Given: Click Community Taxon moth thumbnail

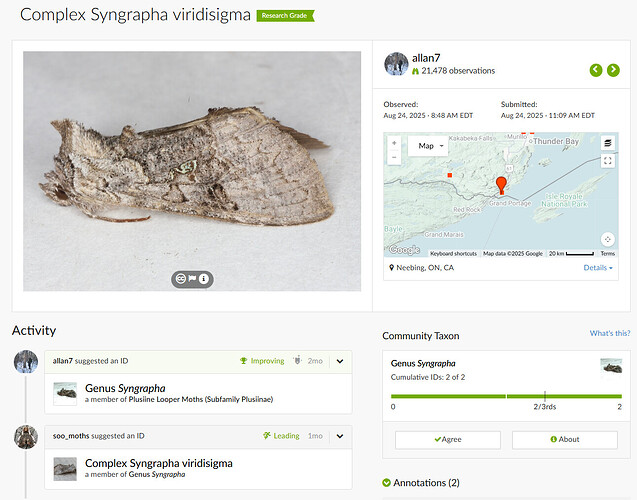Looking at the screenshot, I should coord(611,366).
